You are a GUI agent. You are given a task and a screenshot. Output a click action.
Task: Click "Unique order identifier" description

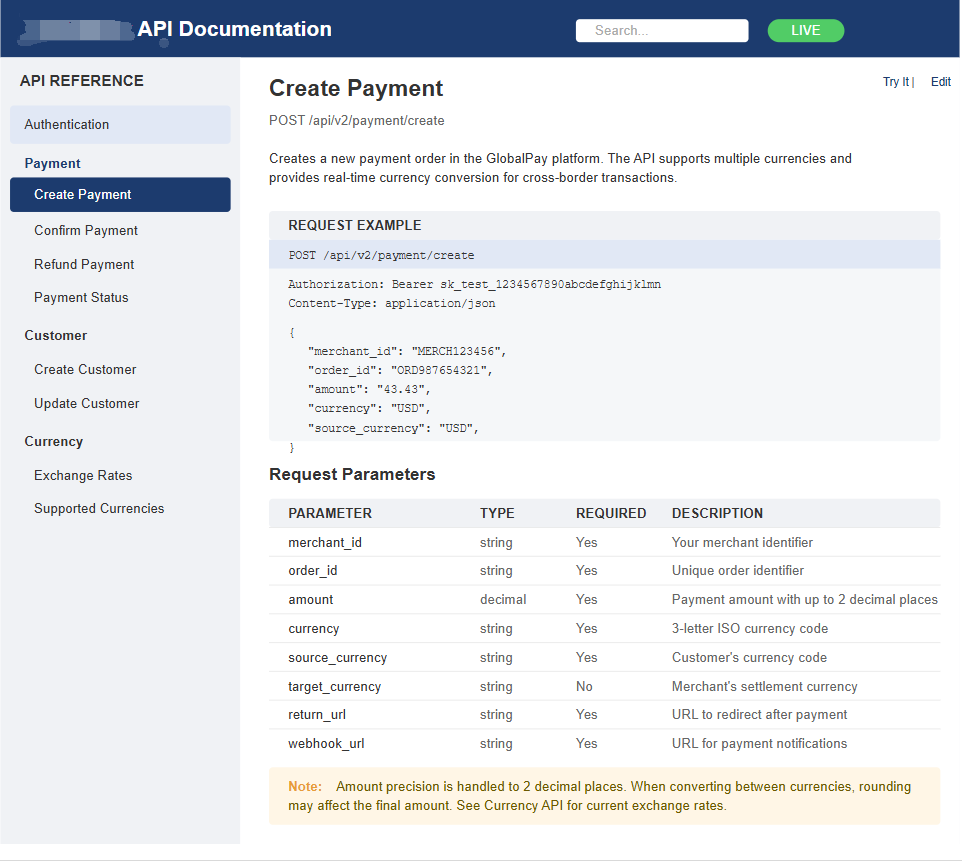point(737,571)
